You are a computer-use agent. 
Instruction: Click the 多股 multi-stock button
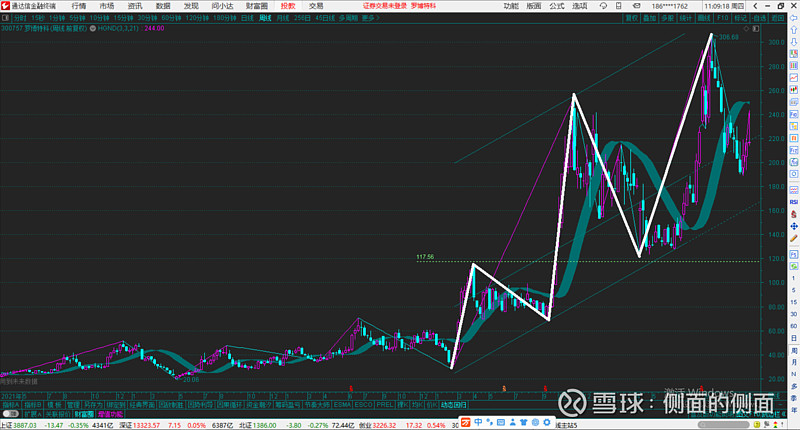(x=667, y=18)
